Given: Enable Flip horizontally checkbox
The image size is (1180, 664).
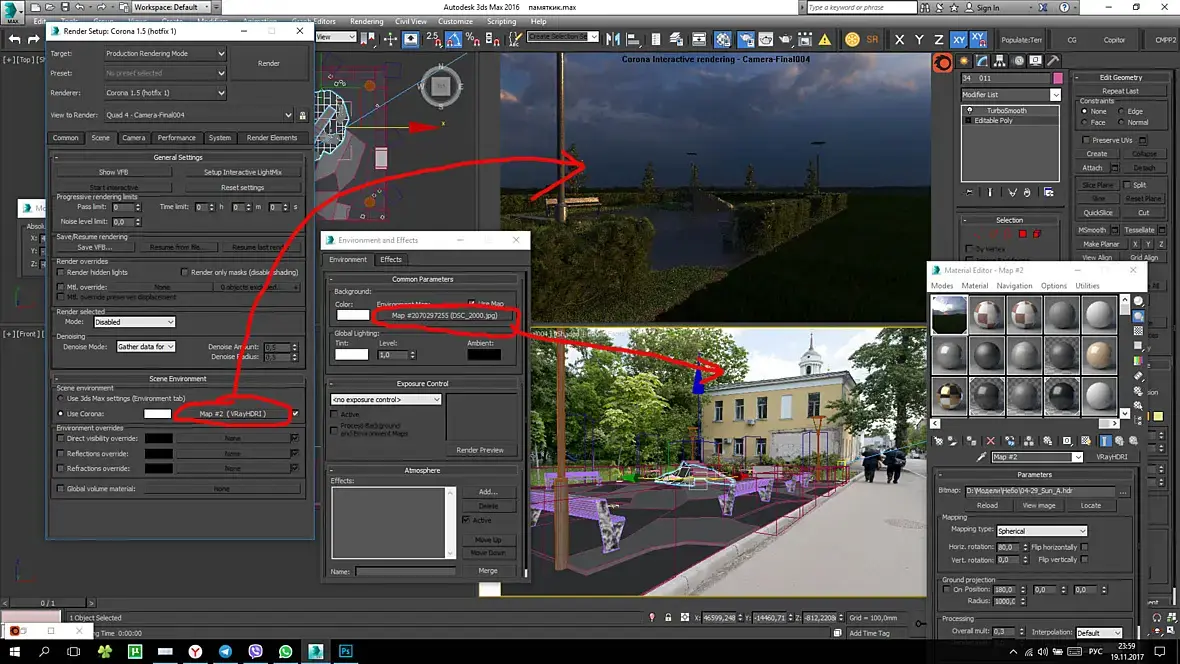Looking at the screenshot, I should pos(1084,547).
